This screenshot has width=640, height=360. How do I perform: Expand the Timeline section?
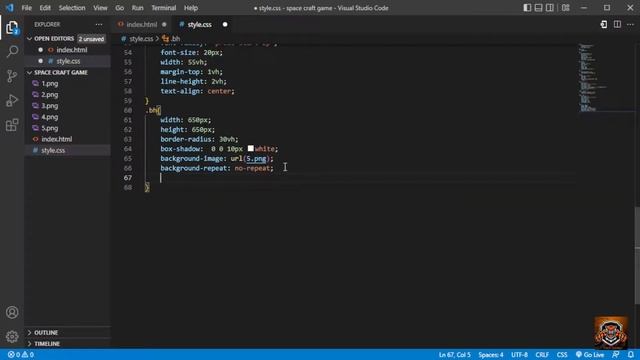(x=29, y=344)
